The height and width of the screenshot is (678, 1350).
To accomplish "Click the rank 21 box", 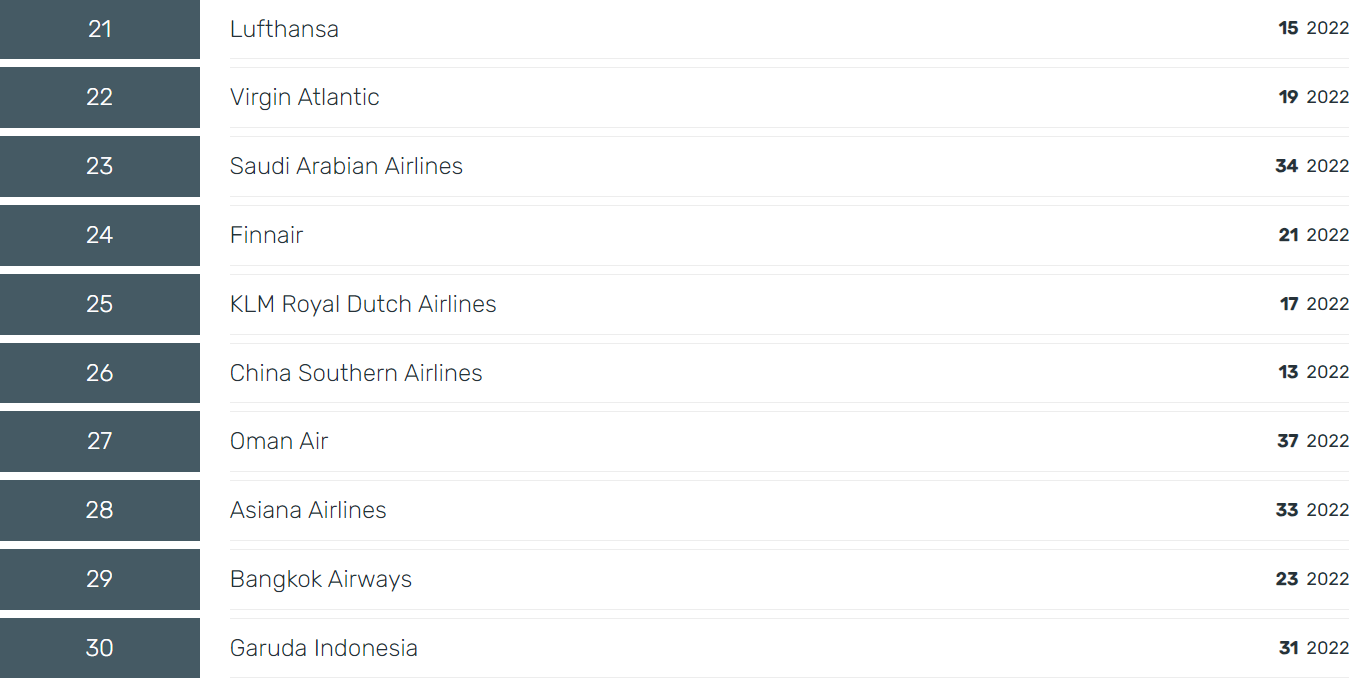I will pyautogui.click(x=100, y=29).
